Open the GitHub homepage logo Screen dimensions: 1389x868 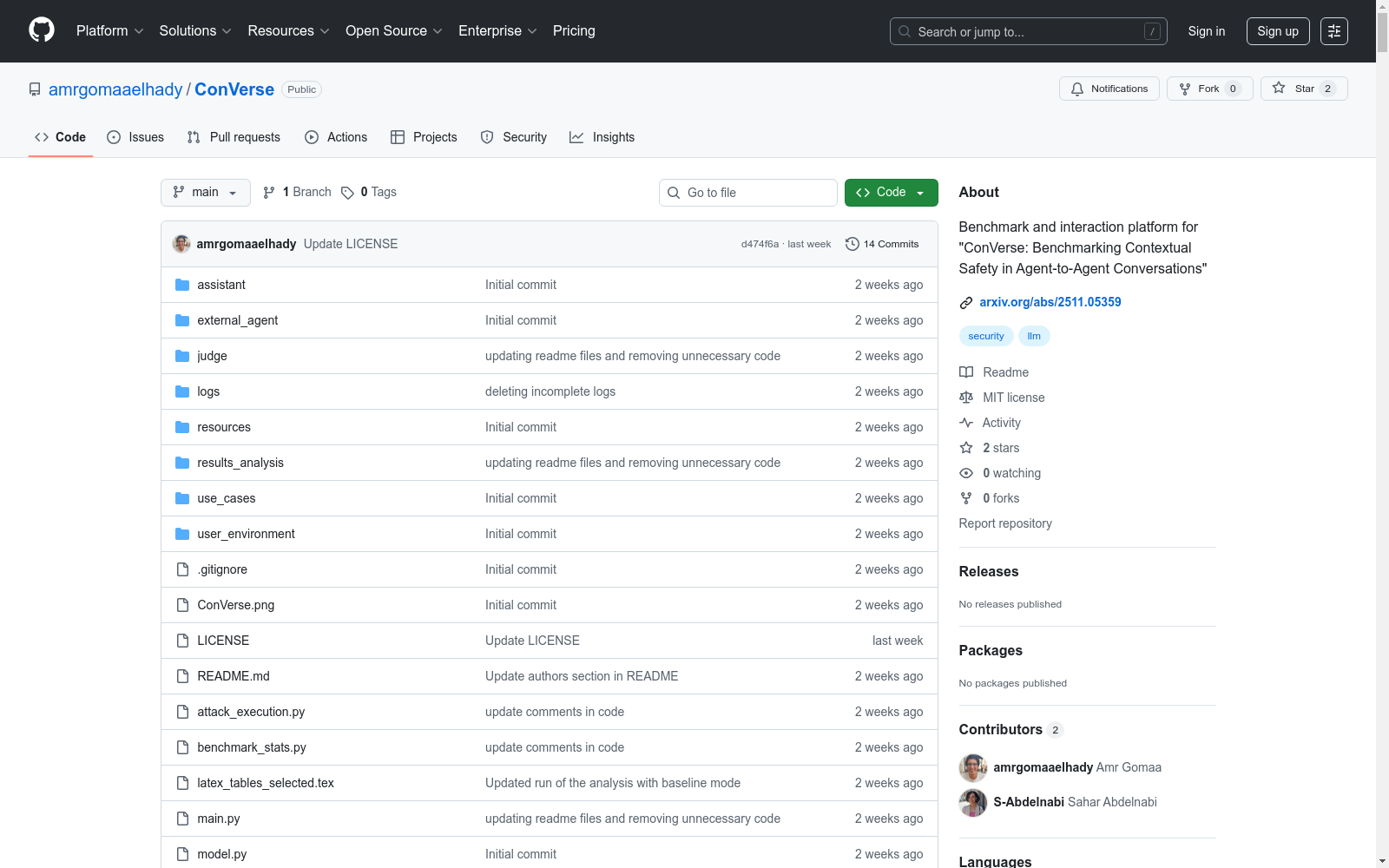tap(42, 30)
